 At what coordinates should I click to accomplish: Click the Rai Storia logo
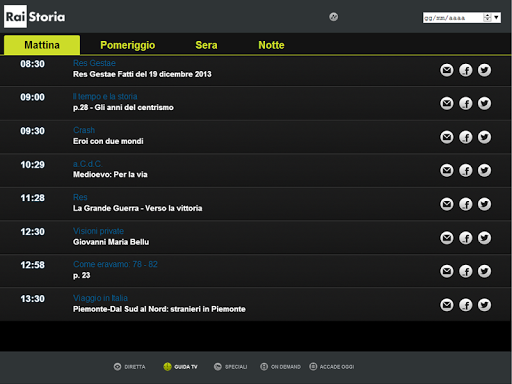(35, 16)
